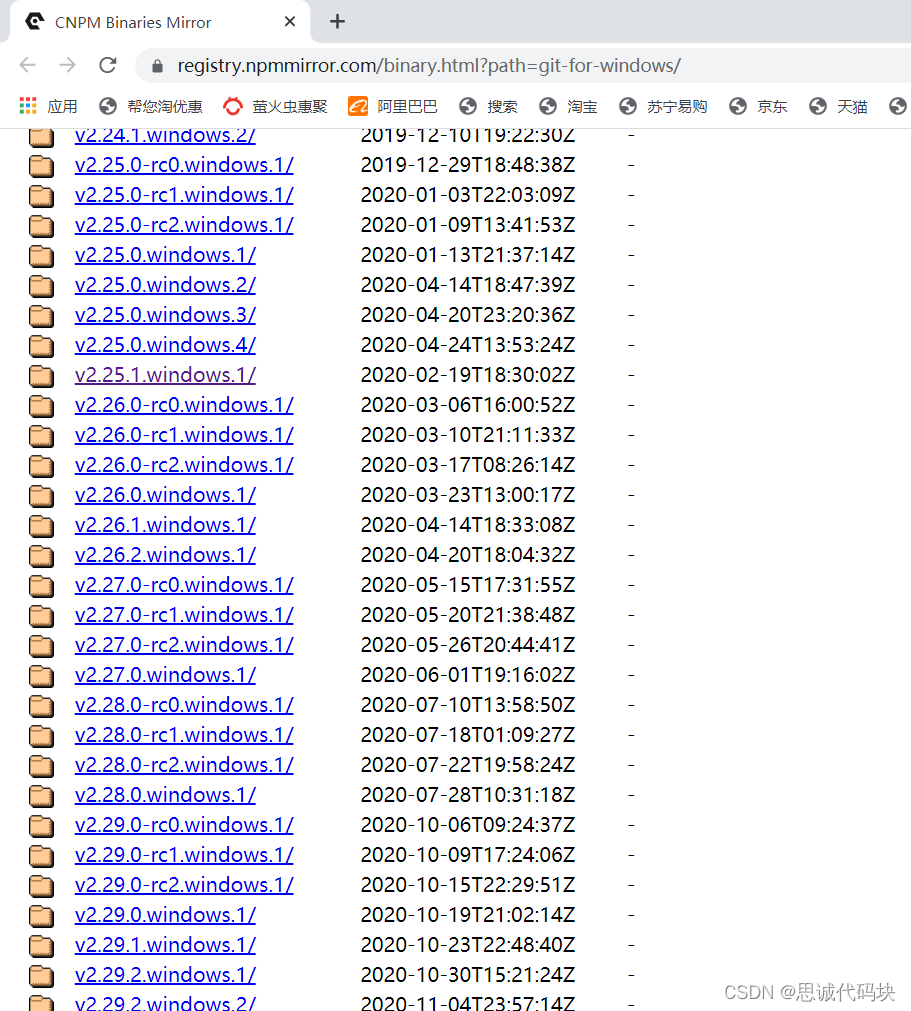This screenshot has height=1011, width=911.
Task: Click folder icon beside v2.26.0.windows.1/
Action: click(x=41, y=496)
